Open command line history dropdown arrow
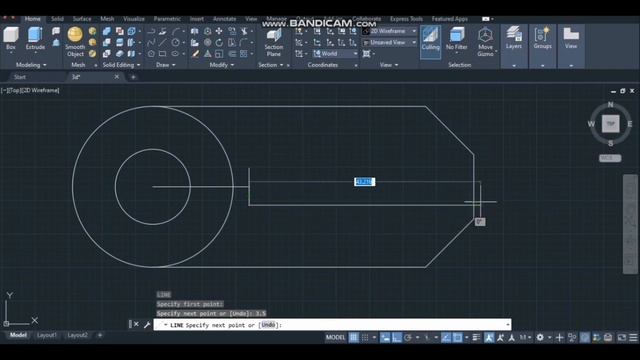Screen dimensions: 640x360 coord(507,325)
